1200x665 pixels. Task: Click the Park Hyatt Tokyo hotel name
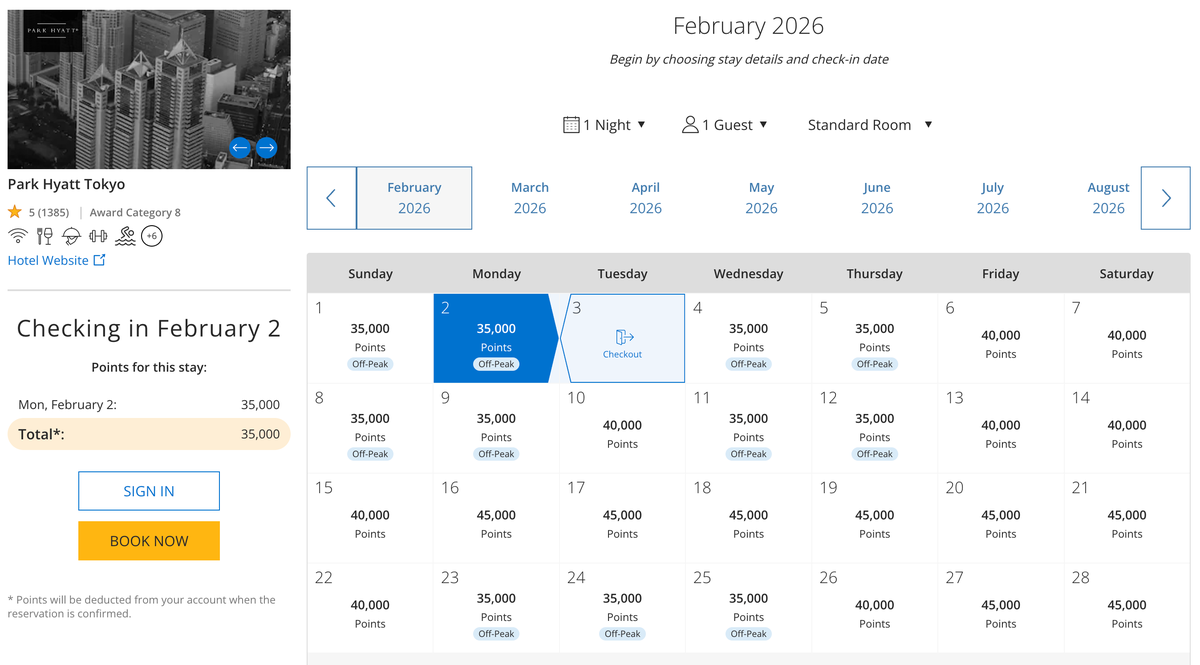67,184
